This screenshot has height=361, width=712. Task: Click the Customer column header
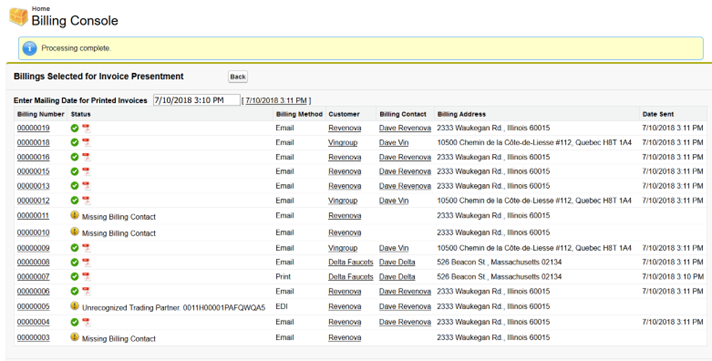pyautogui.click(x=344, y=114)
